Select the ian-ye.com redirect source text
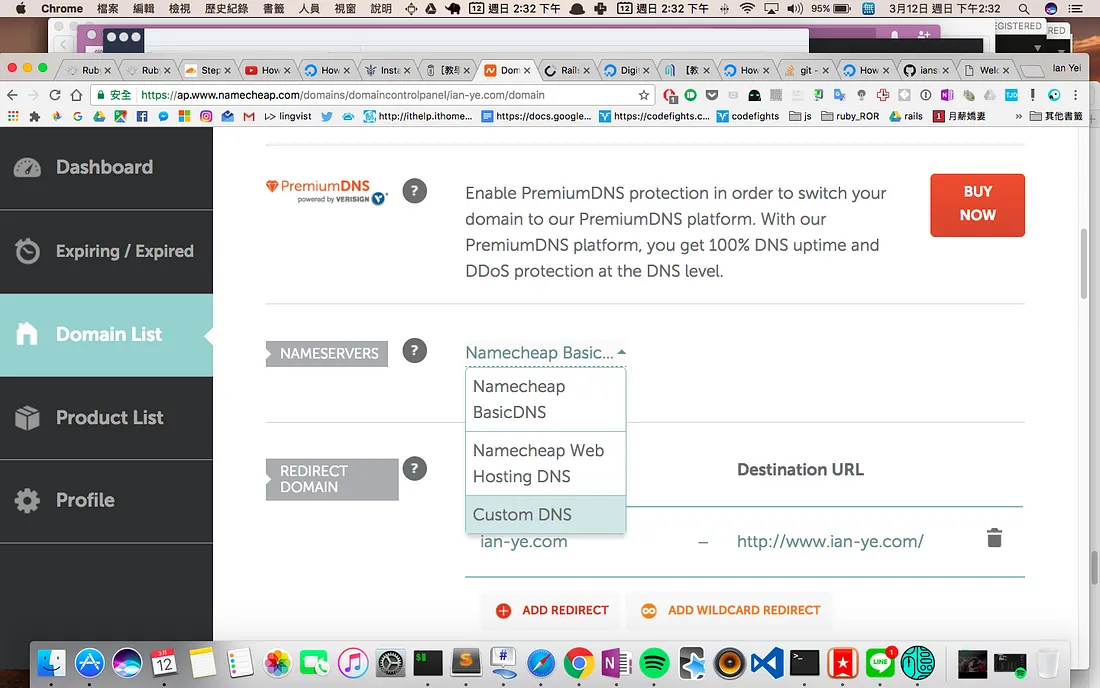 (x=523, y=541)
